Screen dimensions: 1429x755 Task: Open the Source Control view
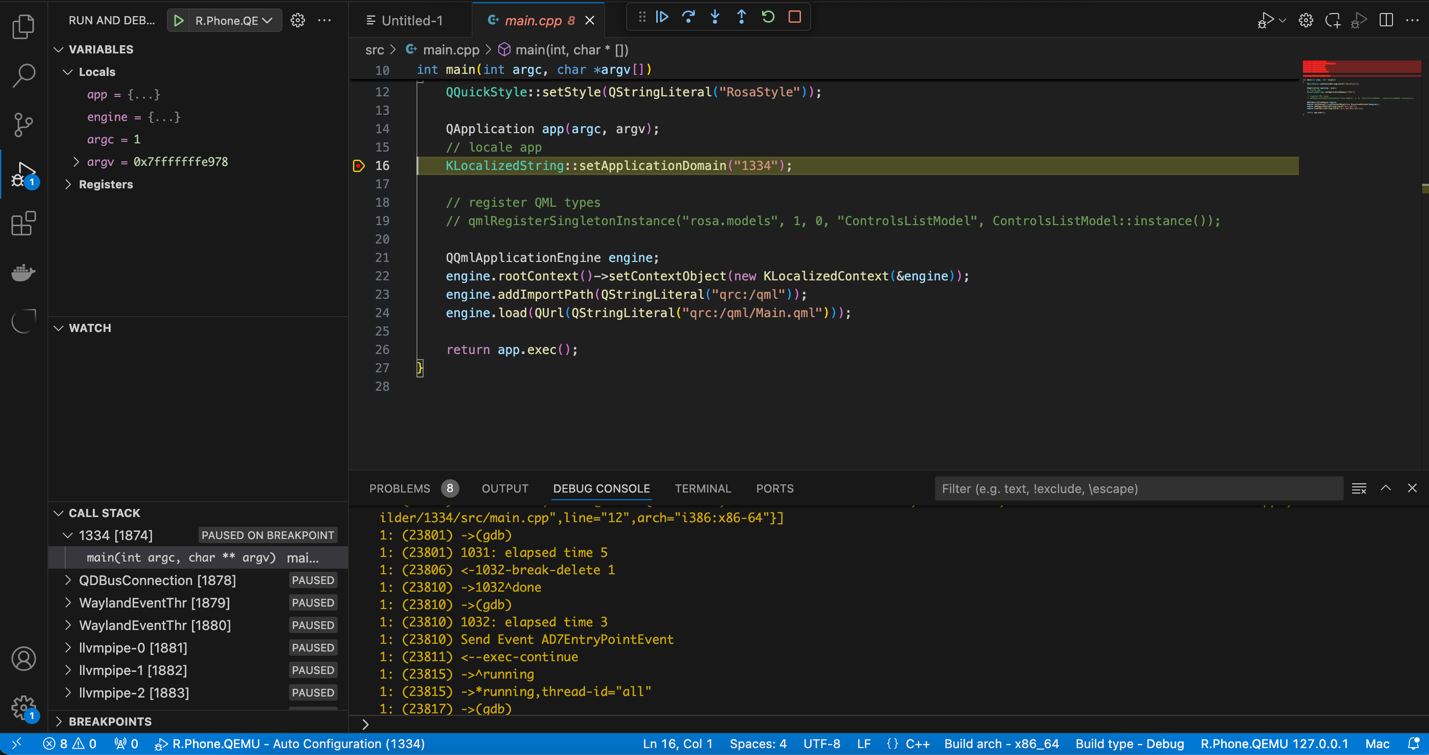[x=23, y=124]
